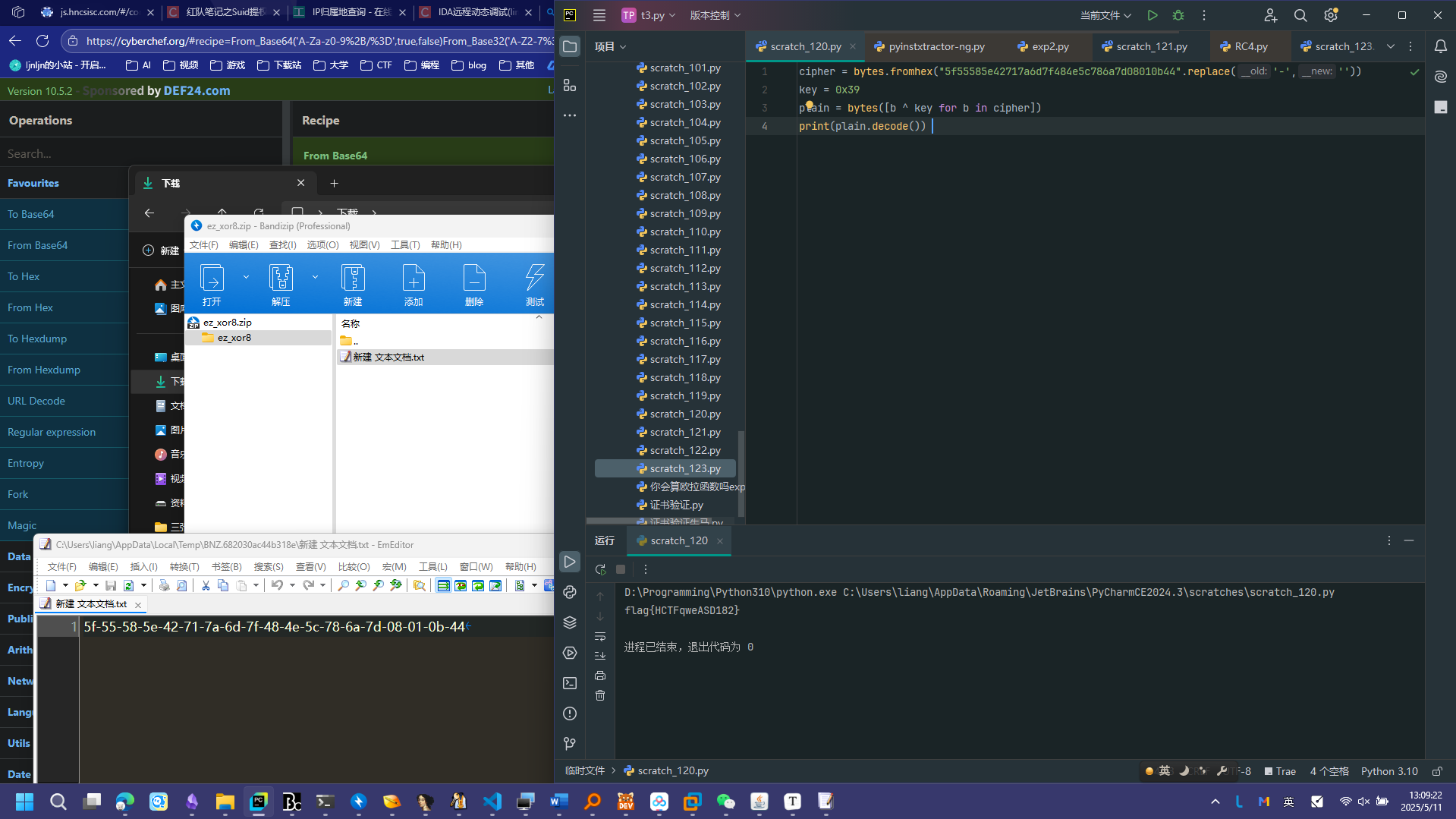Open the Problems tool window
Image resolution: width=1456 pixels, height=819 pixels.
[570, 713]
